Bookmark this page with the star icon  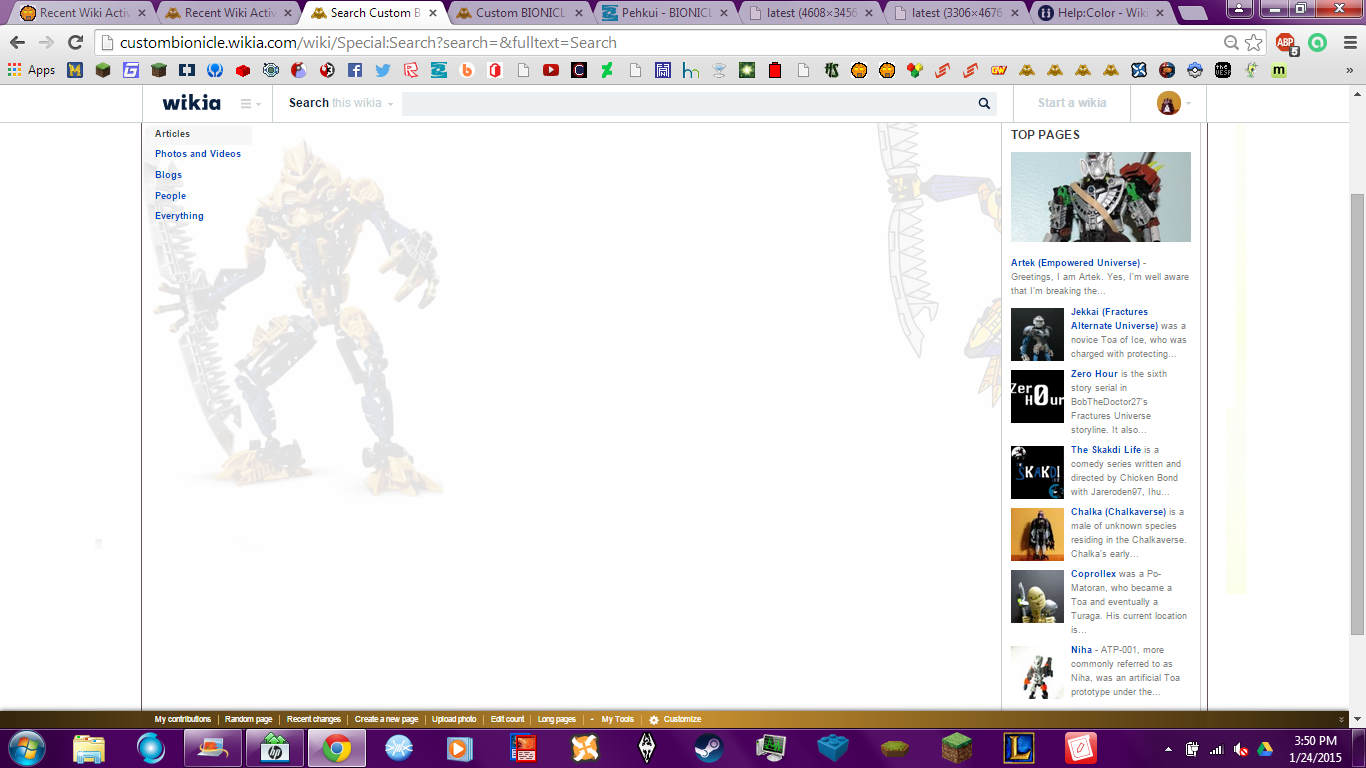pos(1254,43)
